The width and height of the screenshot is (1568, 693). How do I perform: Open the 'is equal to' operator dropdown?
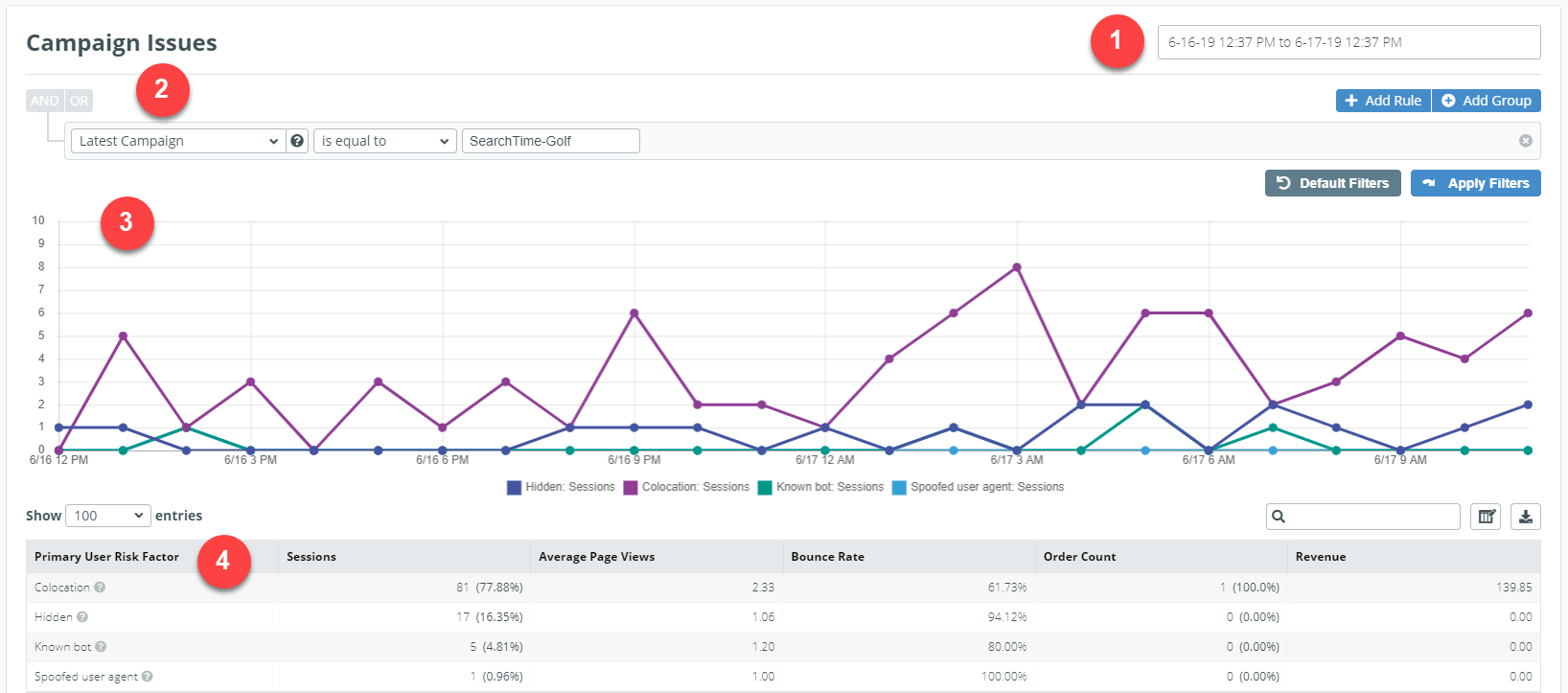click(385, 141)
